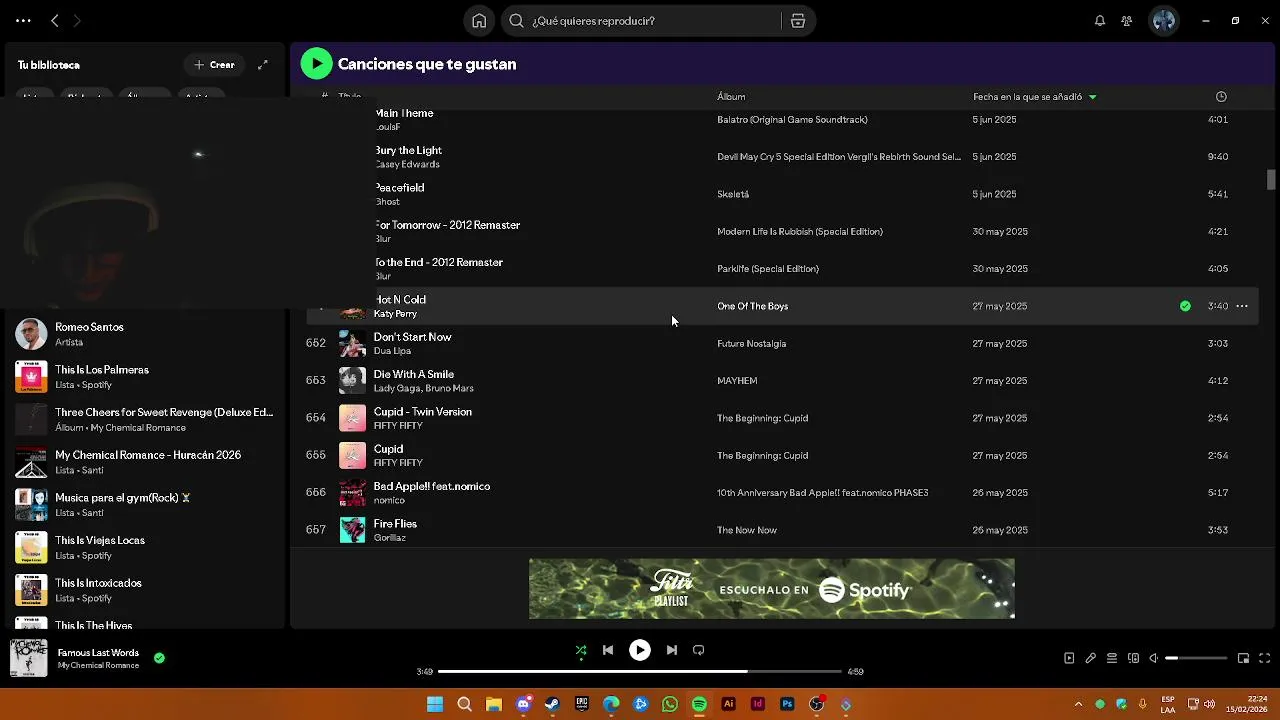Sort by the Álbum column header
The width and height of the screenshot is (1280, 720).
[731, 97]
